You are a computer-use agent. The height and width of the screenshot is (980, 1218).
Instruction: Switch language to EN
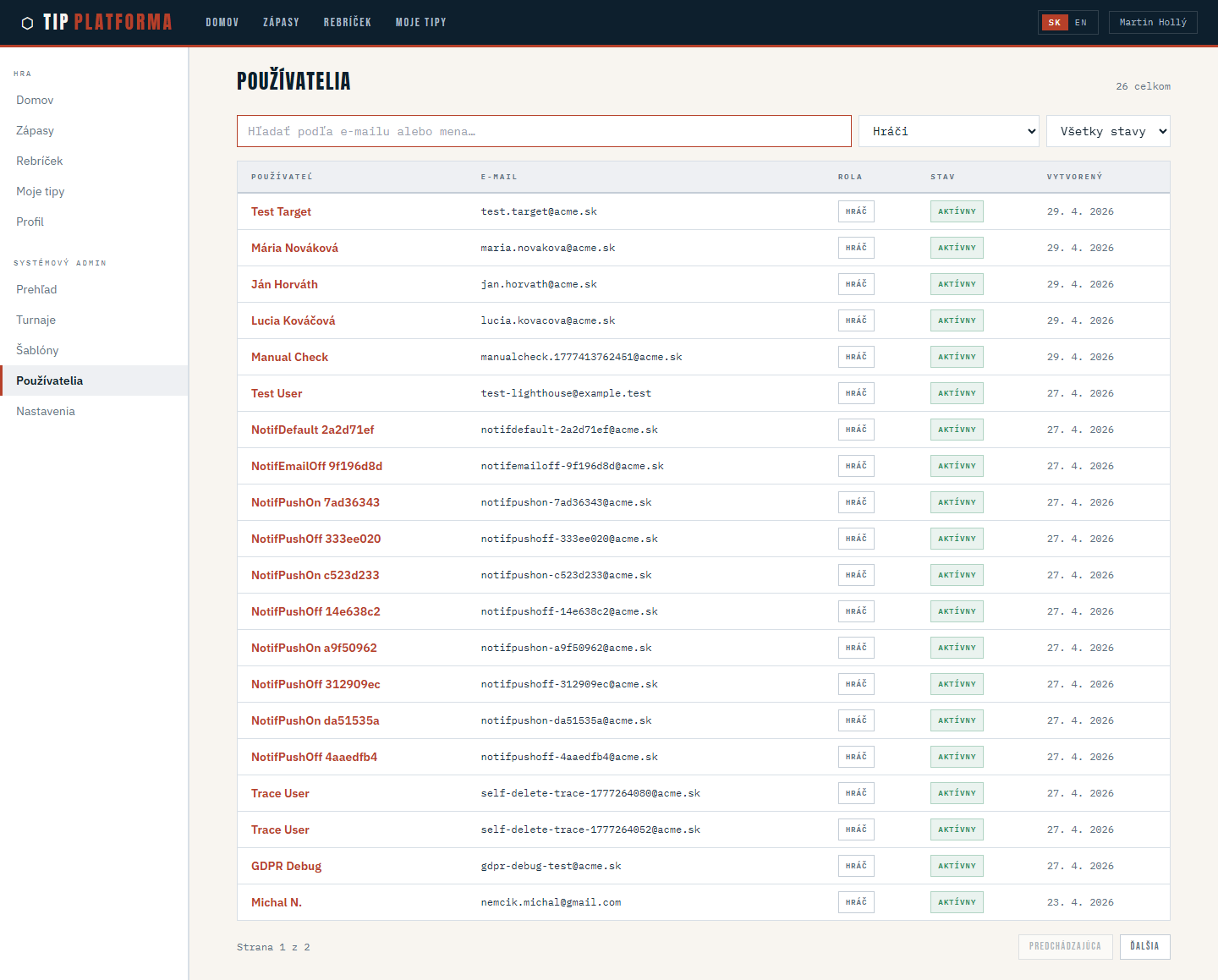pyautogui.click(x=1080, y=23)
